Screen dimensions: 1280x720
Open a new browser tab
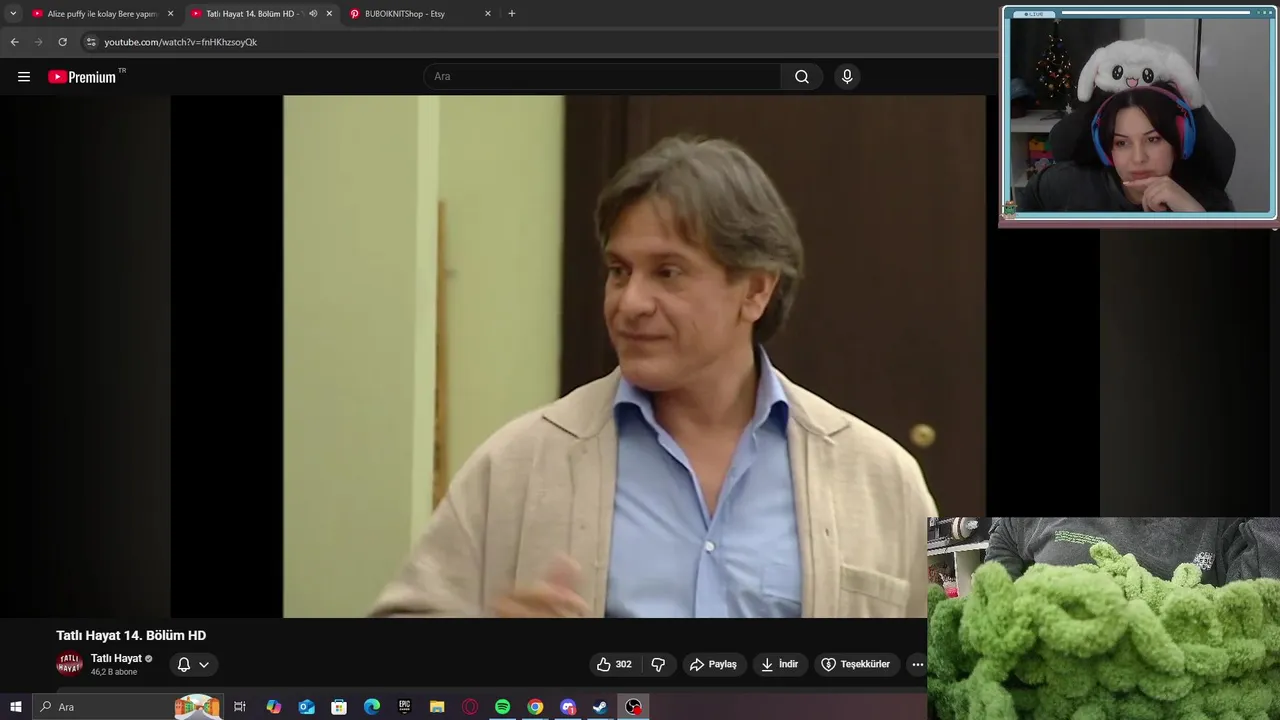511,14
